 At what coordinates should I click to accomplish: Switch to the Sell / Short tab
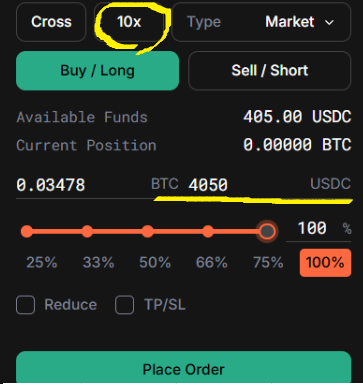(x=270, y=71)
